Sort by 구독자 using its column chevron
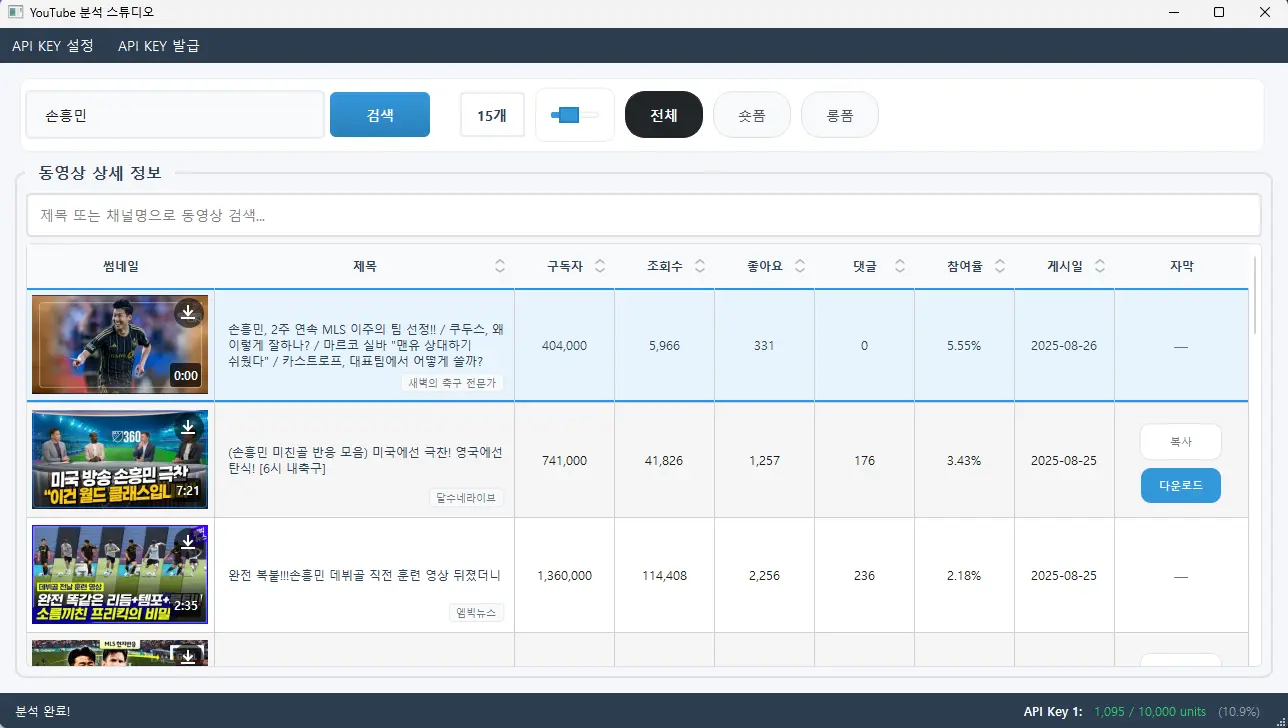Image resolution: width=1288 pixels, height=728 pixels. 600,265
